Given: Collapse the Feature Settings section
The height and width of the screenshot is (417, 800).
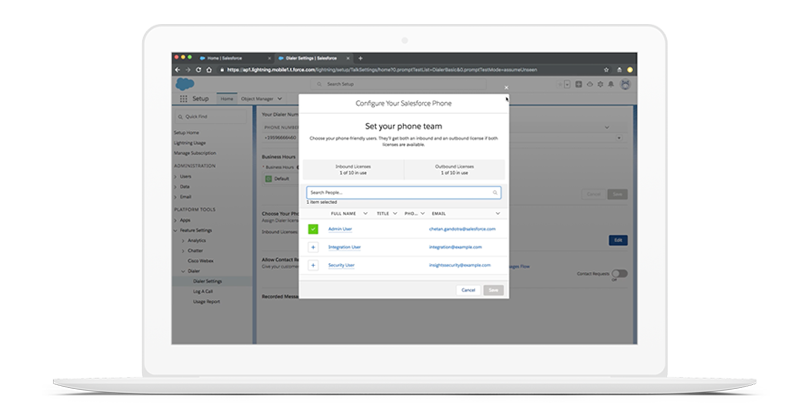Looking at the screenshot, I should pyautogui.click(x=176, y=231).
